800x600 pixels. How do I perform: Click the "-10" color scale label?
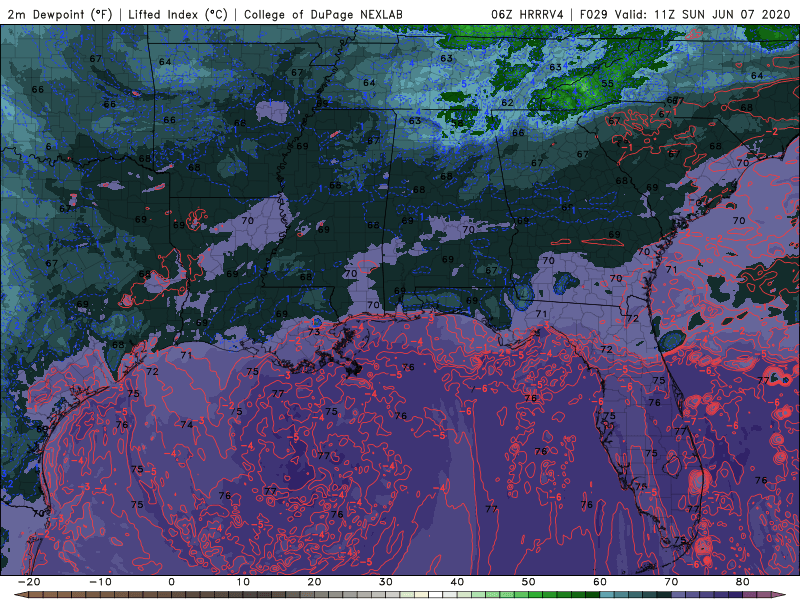click(100, 582)
